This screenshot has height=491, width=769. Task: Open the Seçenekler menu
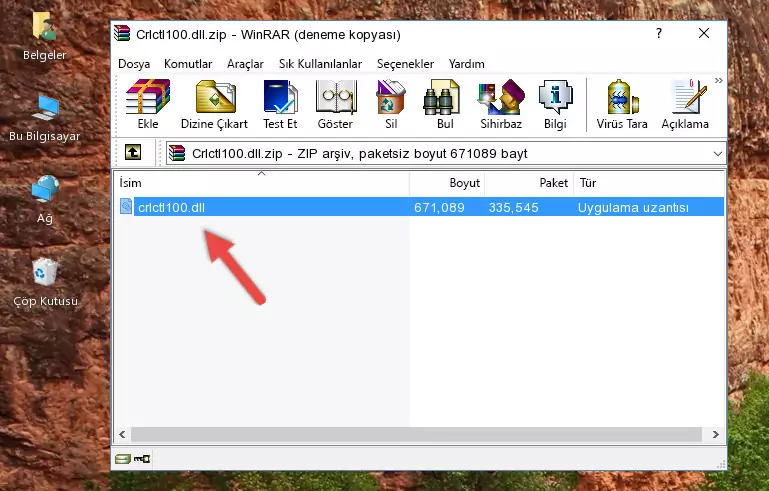[405, 64]
